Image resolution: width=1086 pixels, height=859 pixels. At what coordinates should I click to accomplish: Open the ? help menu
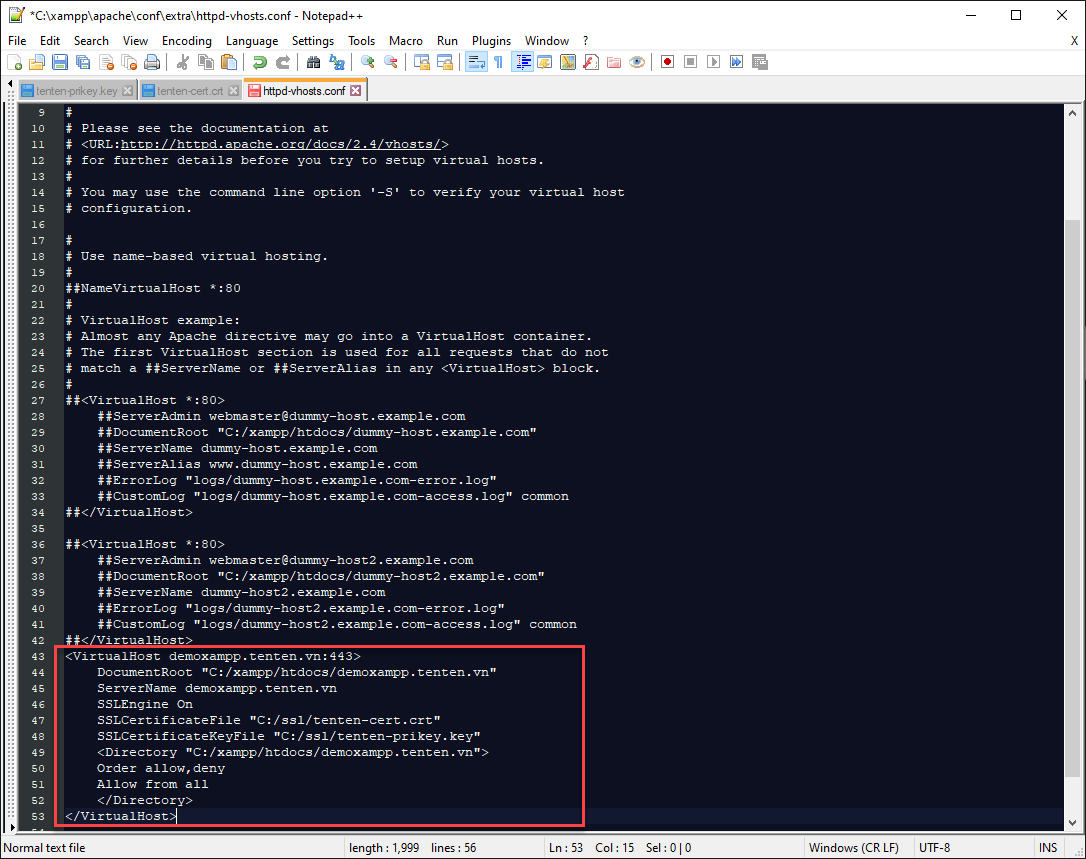pyautogui.click(x=585, y=41)
